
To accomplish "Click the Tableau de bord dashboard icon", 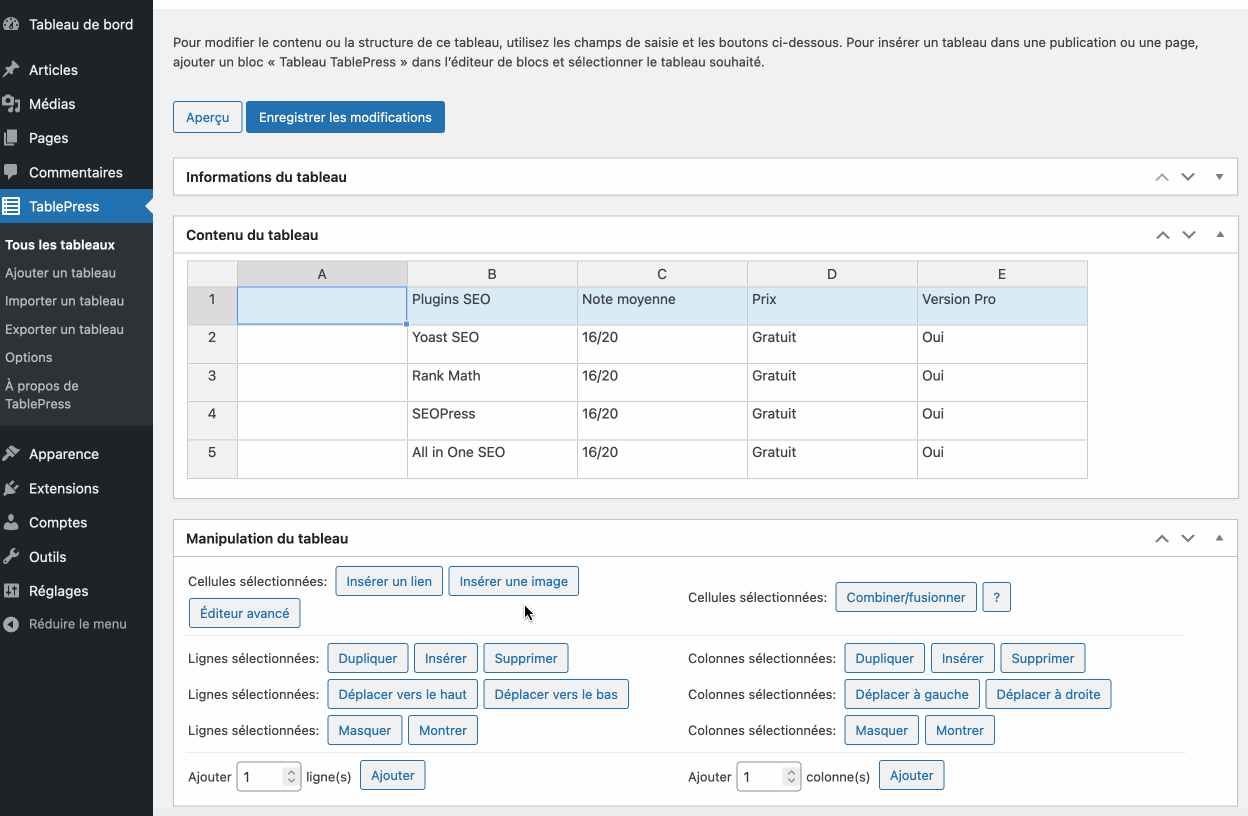I will coord(11,24).
